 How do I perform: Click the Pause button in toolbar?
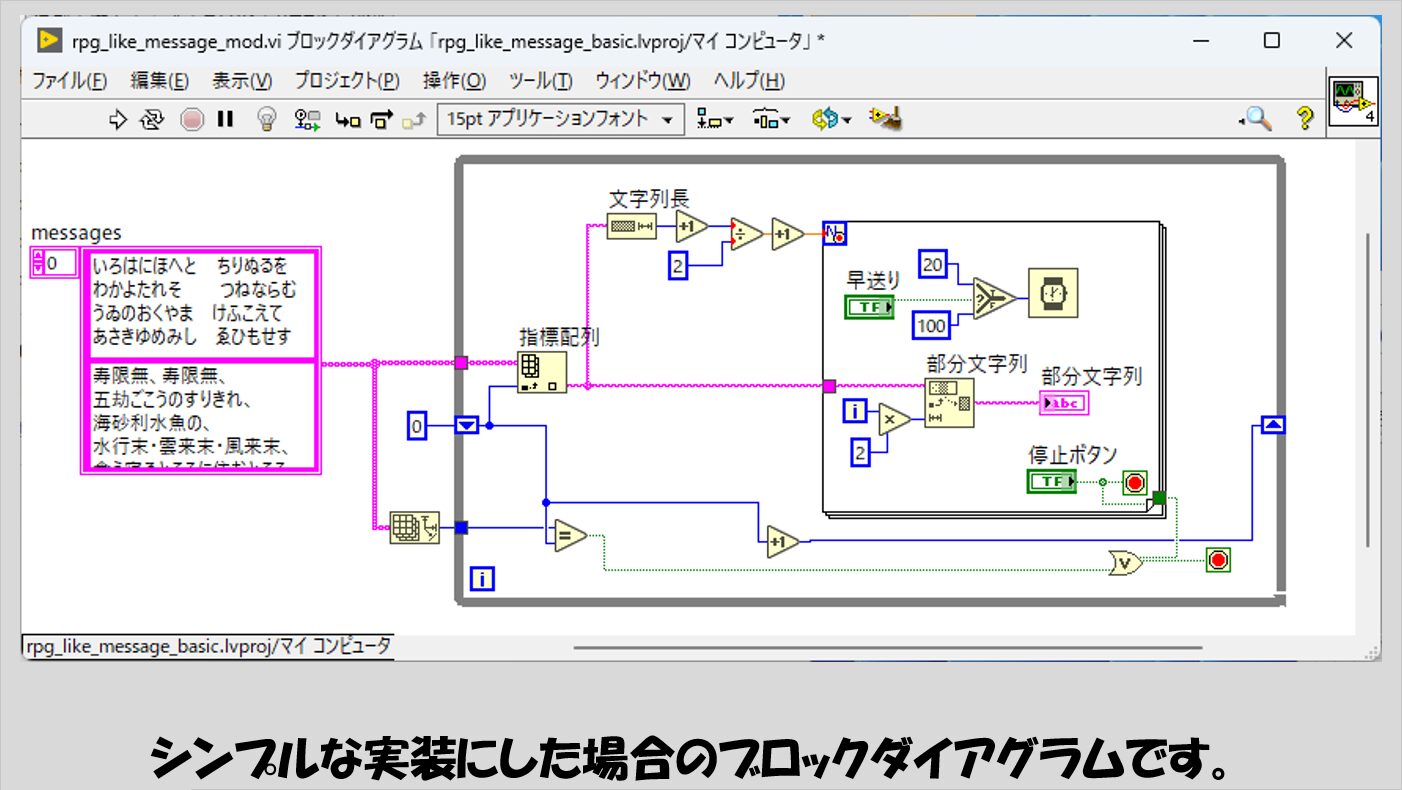pos(225,120)
